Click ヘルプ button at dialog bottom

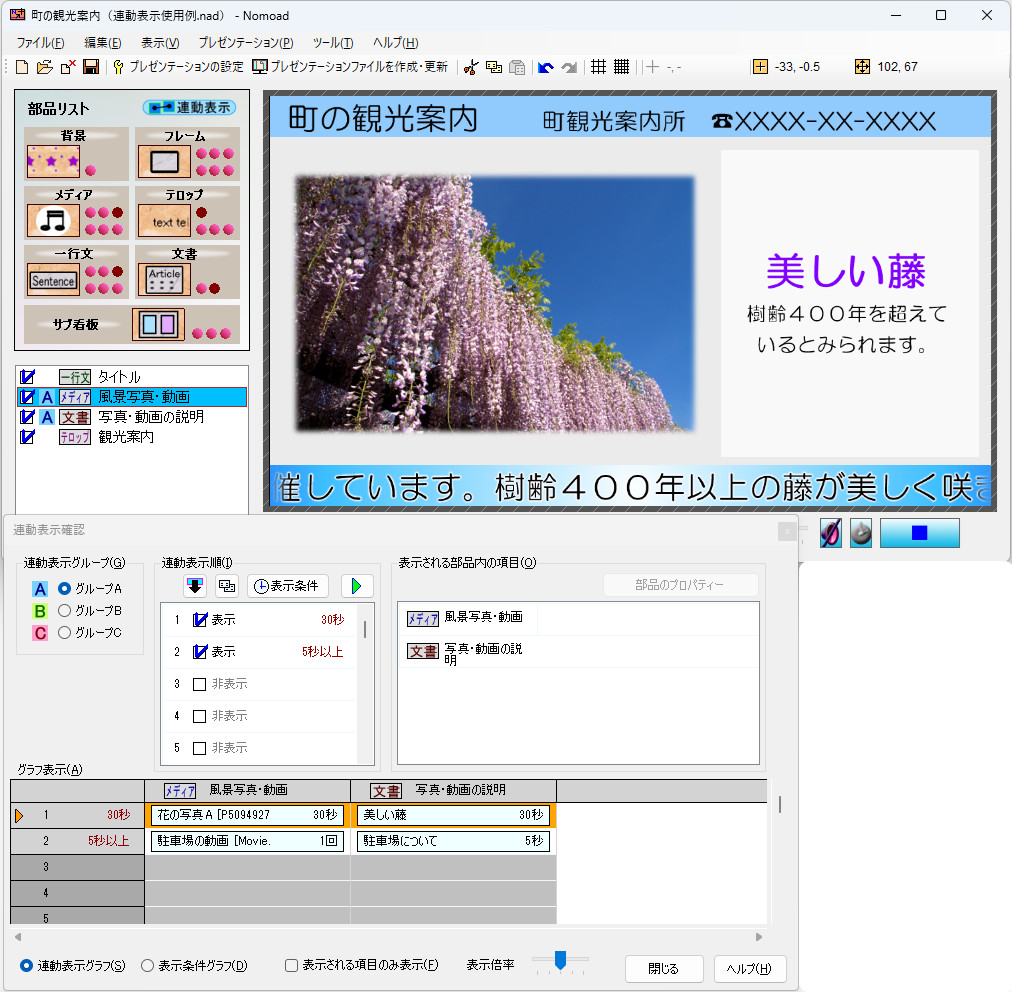coord(750,968)
